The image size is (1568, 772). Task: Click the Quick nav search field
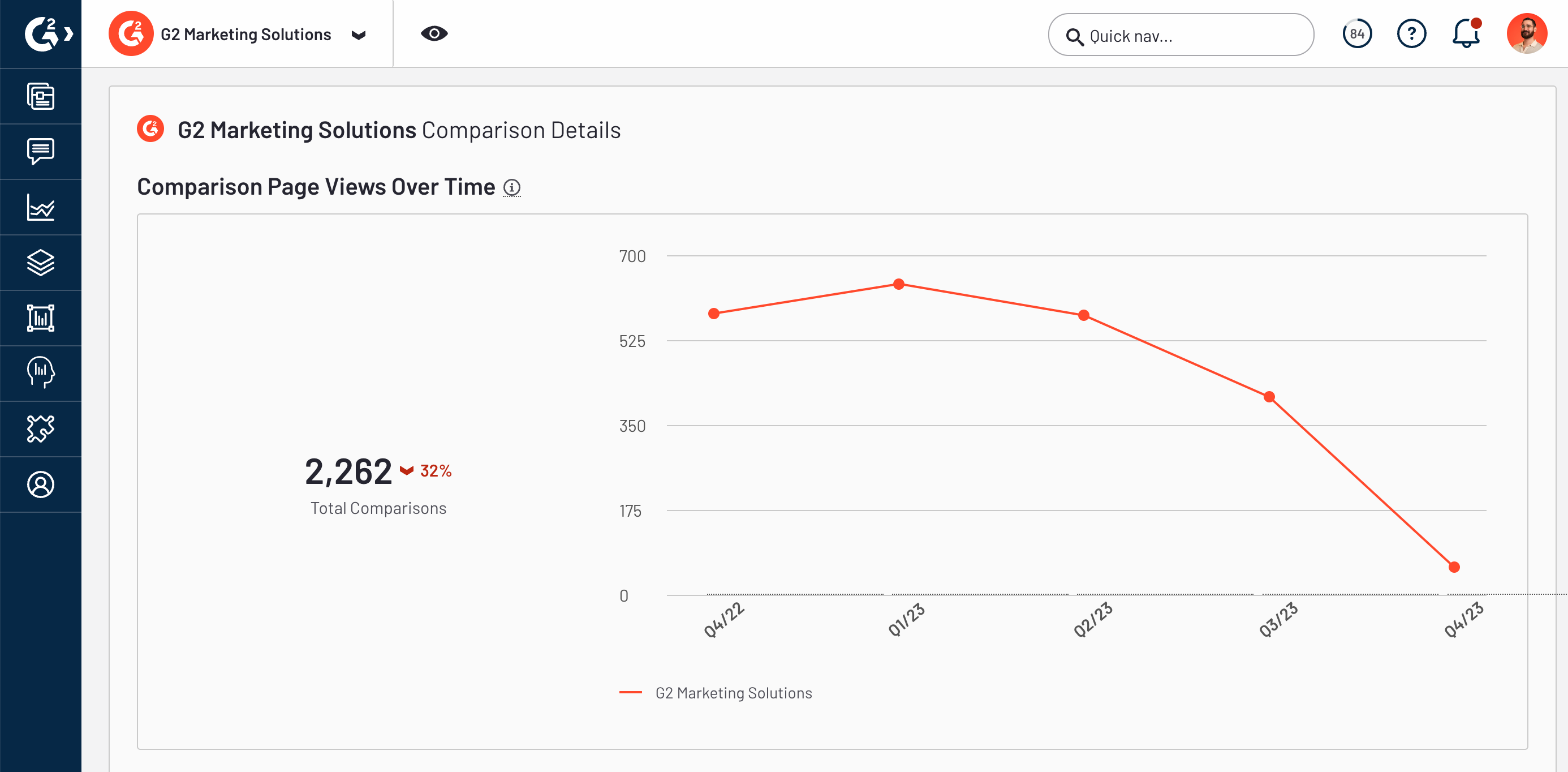tap(1181, 35)
